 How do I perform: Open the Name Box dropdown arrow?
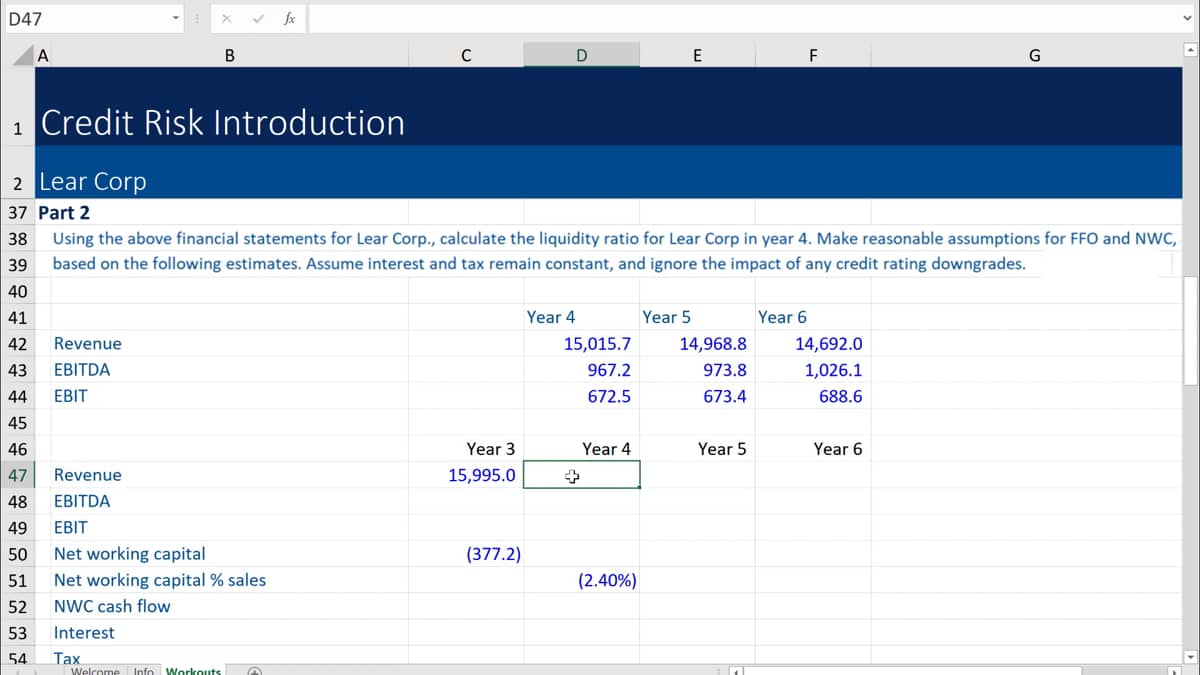[x=175, y=18]
